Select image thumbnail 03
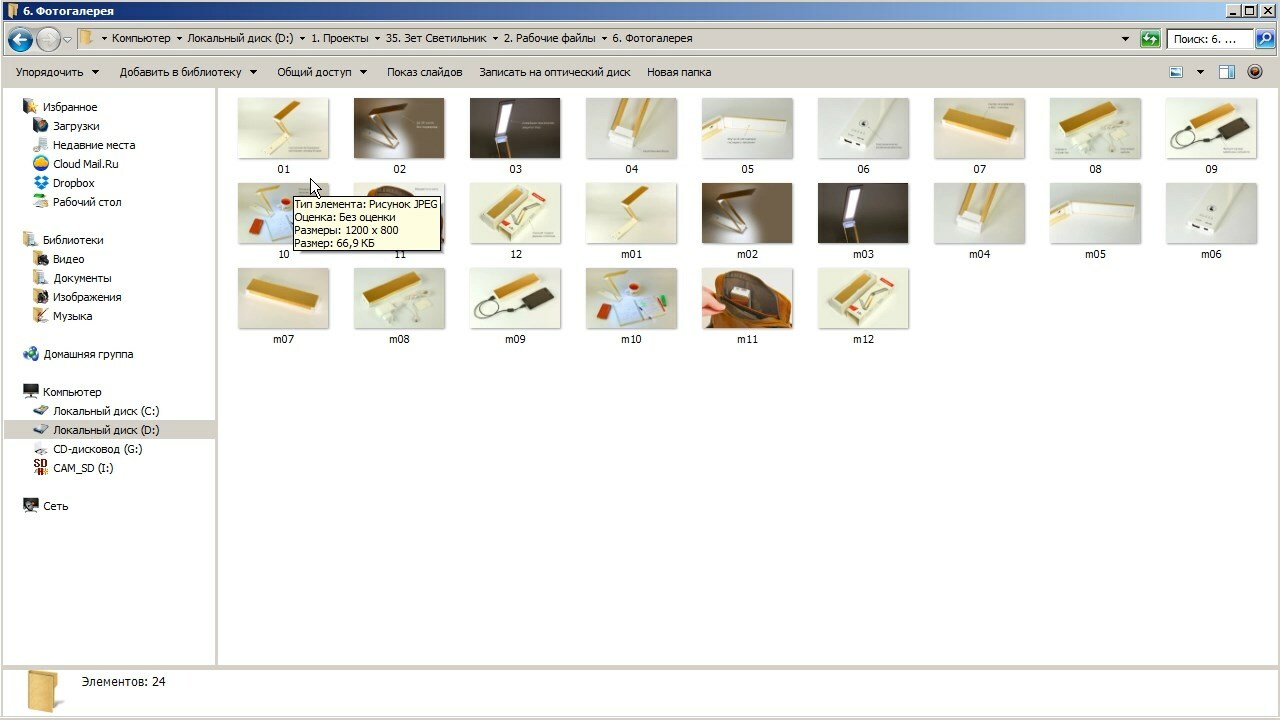Image resolution: width=1280 pixels, height=720 pixels. 515,128
